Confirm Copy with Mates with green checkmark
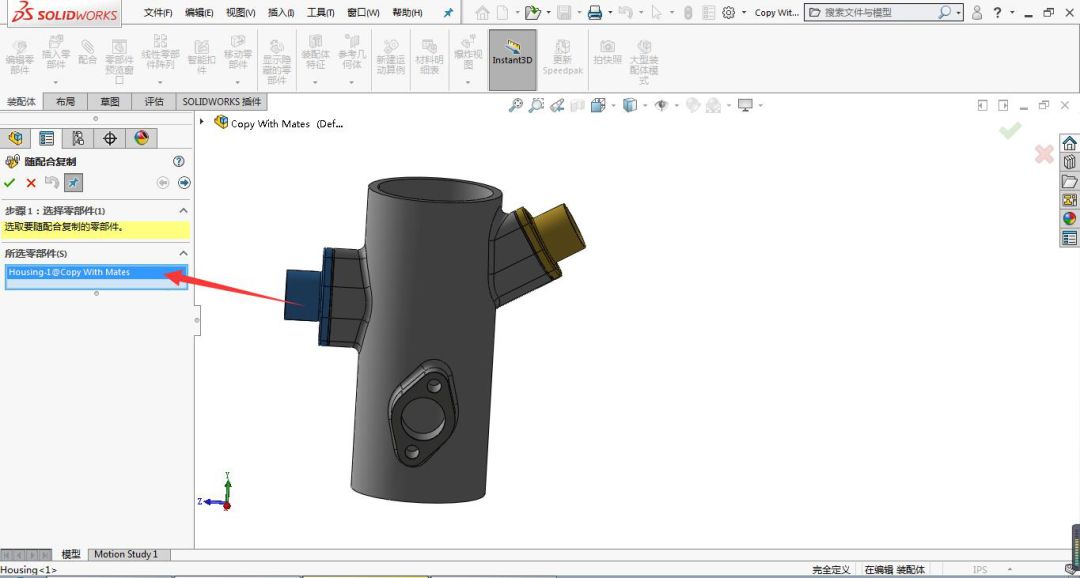The height and width of the screenshot is (578, 1080). click(x=10, y=183)
